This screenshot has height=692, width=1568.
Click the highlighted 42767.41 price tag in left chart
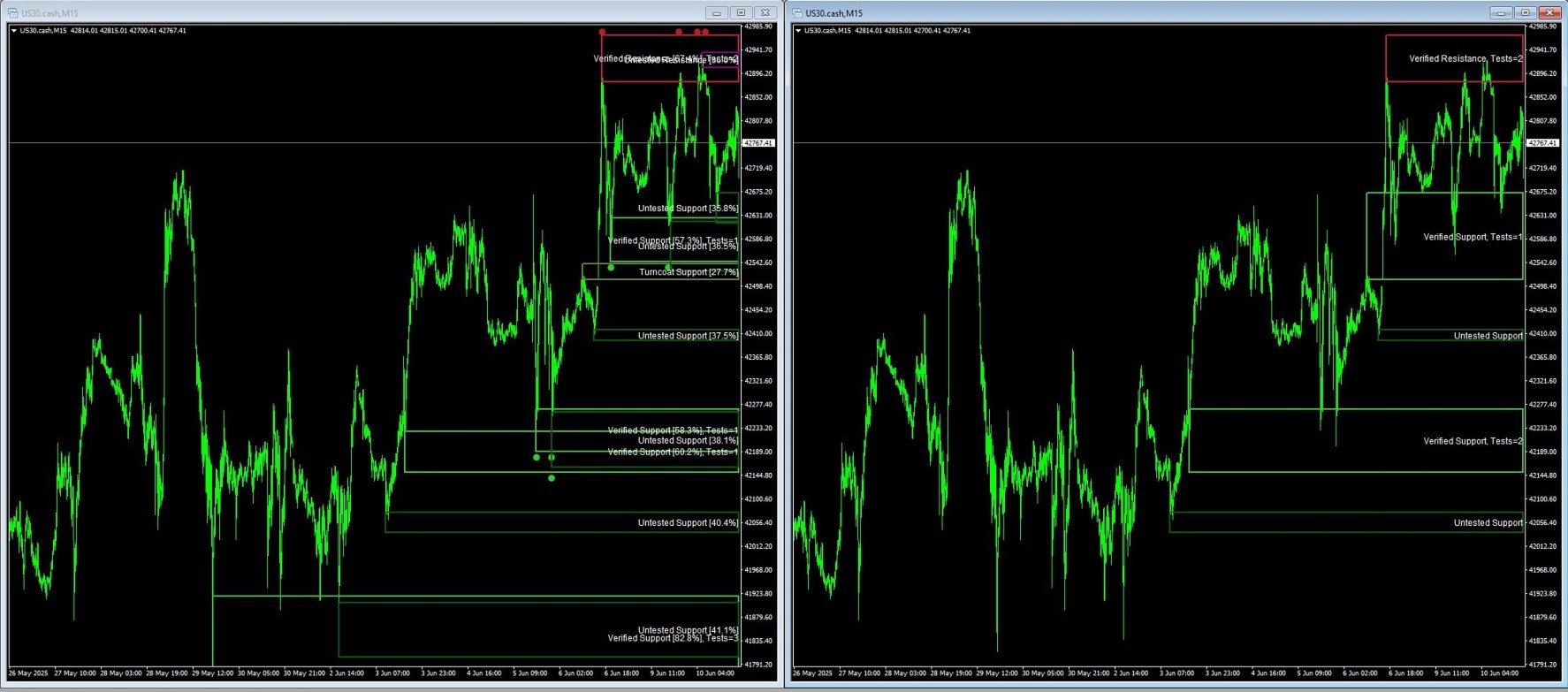pyautogui.click(x=757, y=143)
